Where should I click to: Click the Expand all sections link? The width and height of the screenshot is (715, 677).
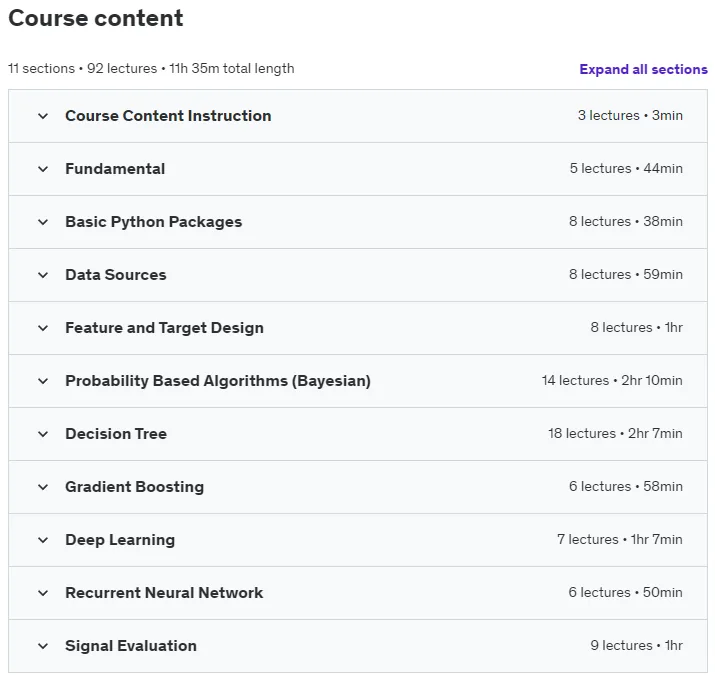tap(643, 69)
